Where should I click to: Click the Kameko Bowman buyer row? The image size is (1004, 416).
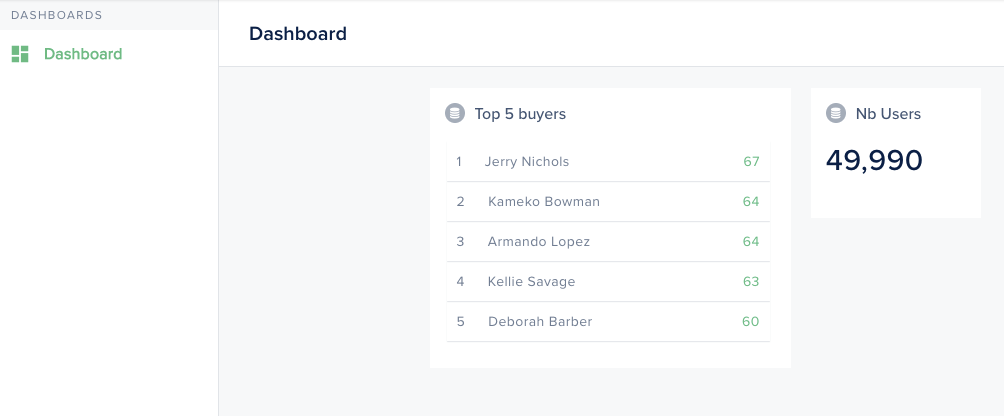pyautogui.click(x=608, y=202)
